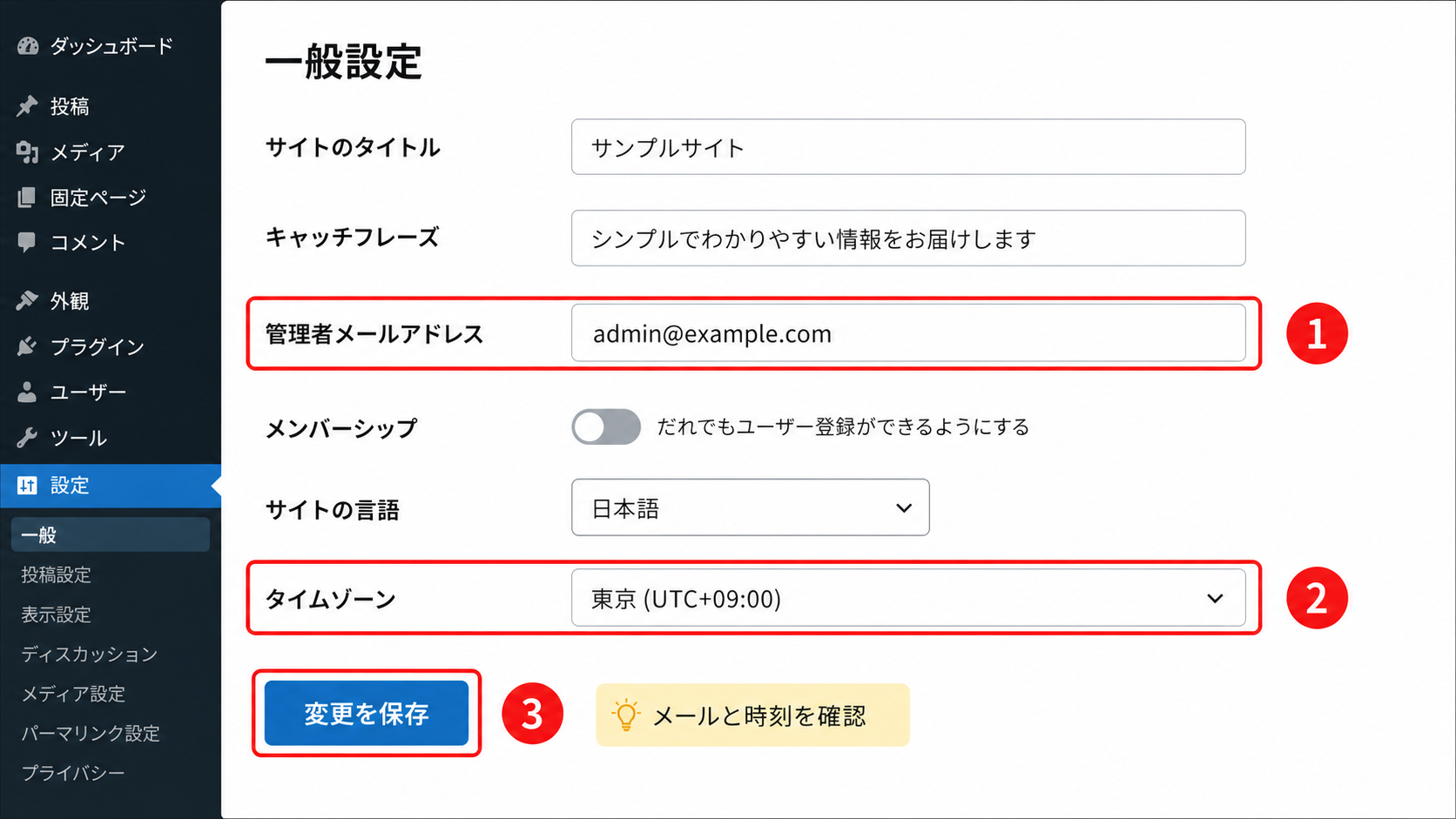Focus the 管理者メールアドレス field
1456x819 pixels.
click(908, 332)
